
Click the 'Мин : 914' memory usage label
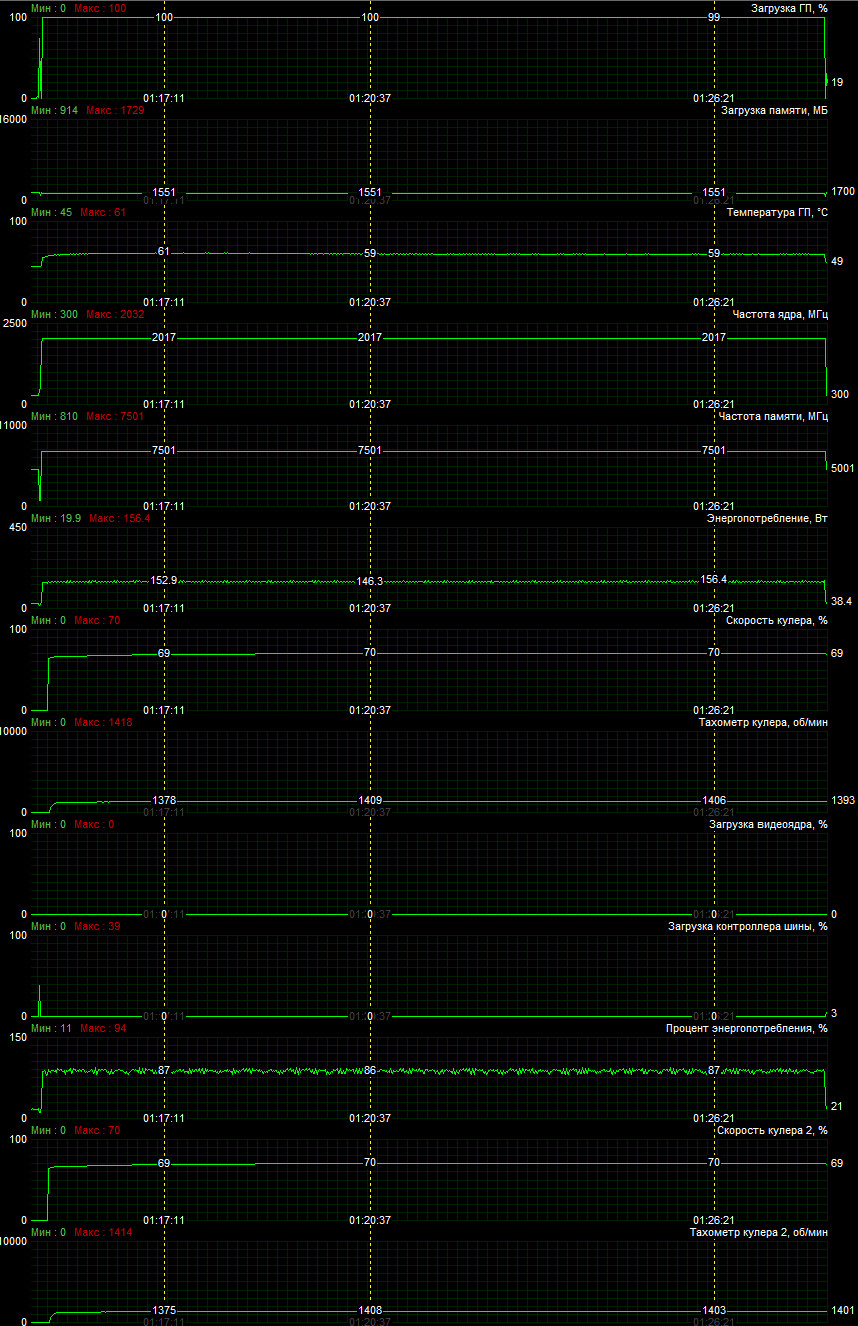55,110
